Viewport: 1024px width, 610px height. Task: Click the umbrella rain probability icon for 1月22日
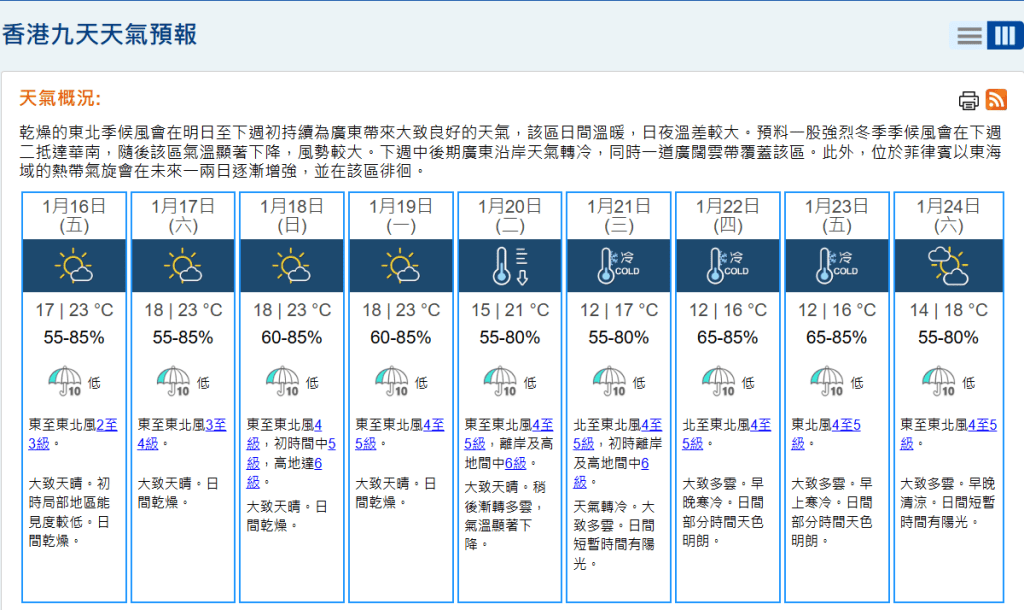(x=718, y=381)
